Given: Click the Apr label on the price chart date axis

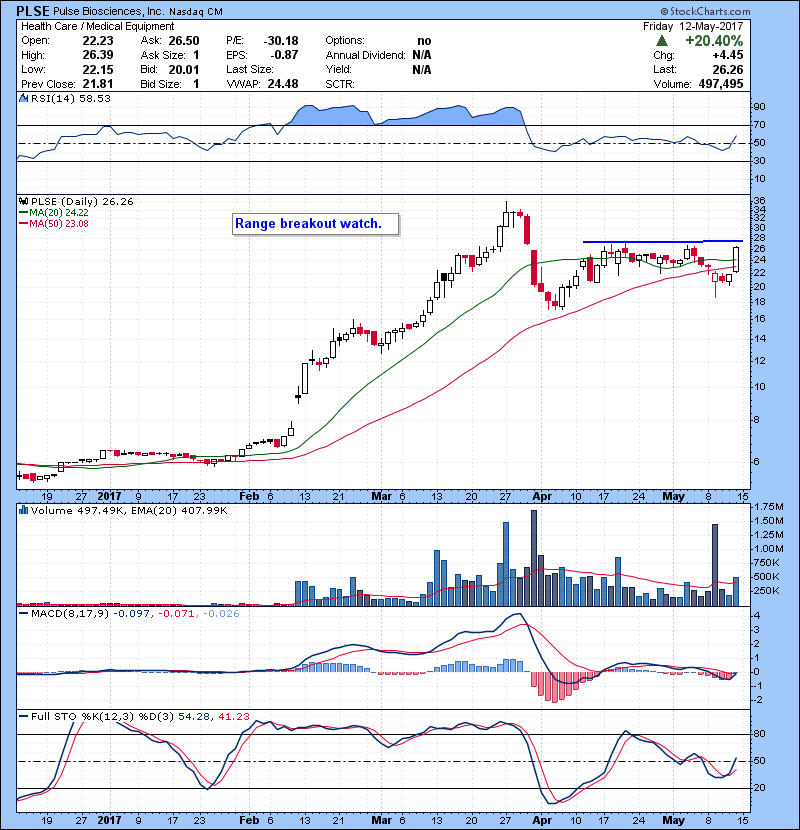Looking at the screenshot, I should [542, 496].
